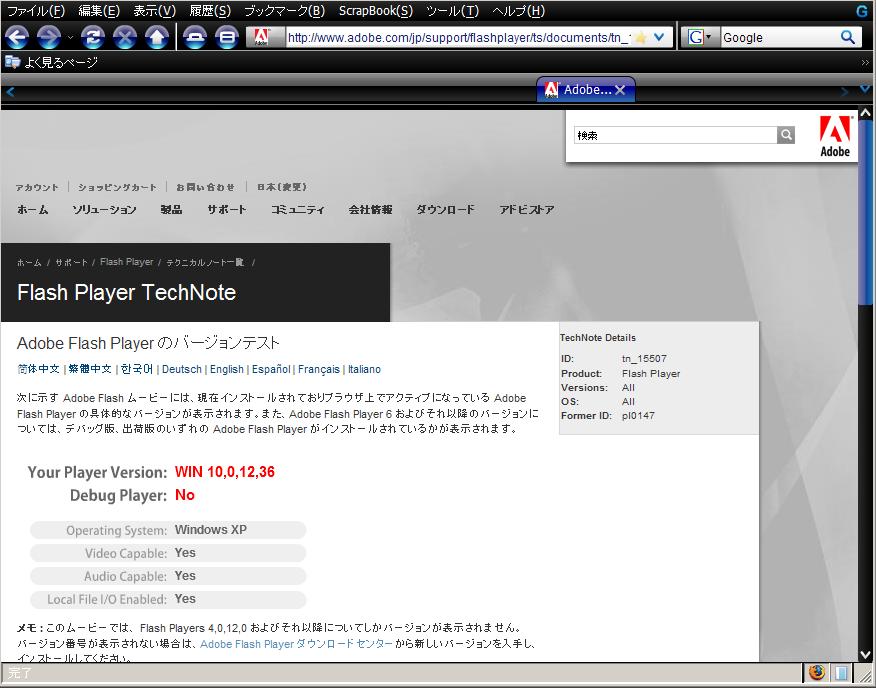This screenshot has height=688, width=876.
Task: Open the ブックマーク(B) menu
Action: click(x=284, y=11)
